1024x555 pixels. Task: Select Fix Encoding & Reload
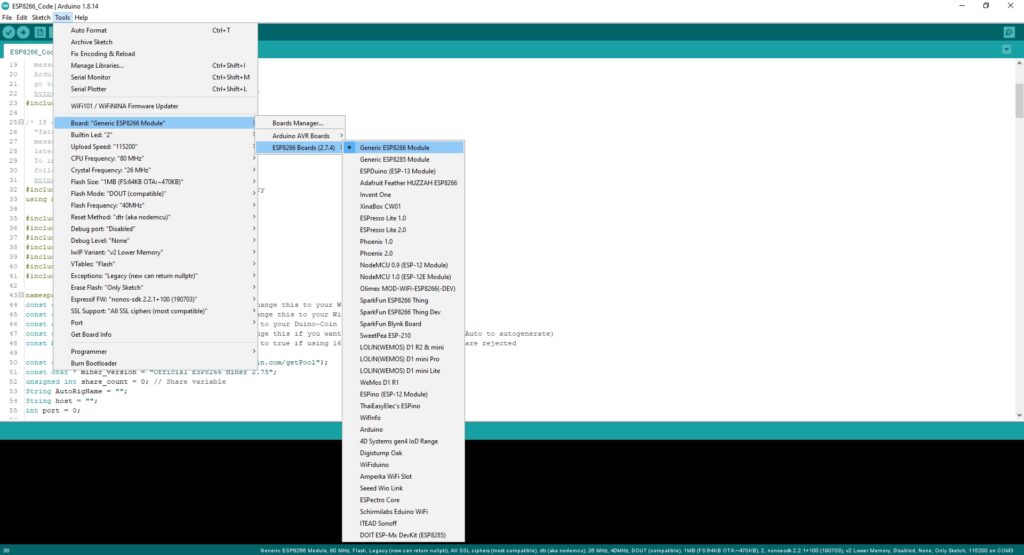tap(155, 54)
